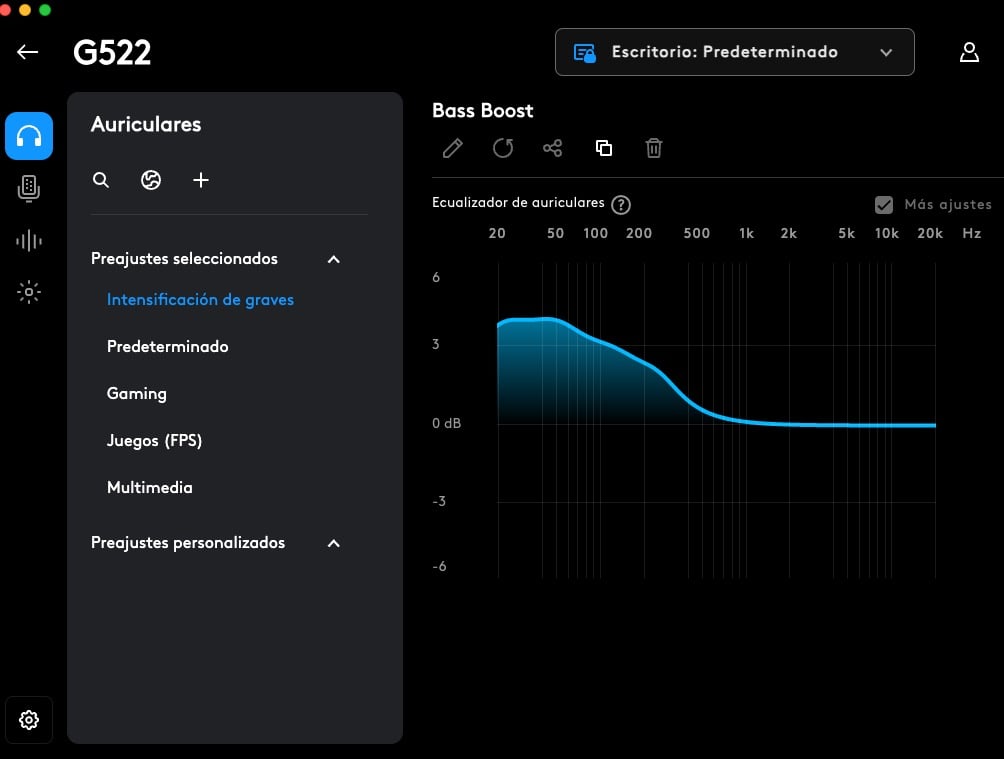Open the acoustics waveform sidebar icon
The width and height of the screenshot is (1004, 759).
pyautogui.click(x=29, y=241)
